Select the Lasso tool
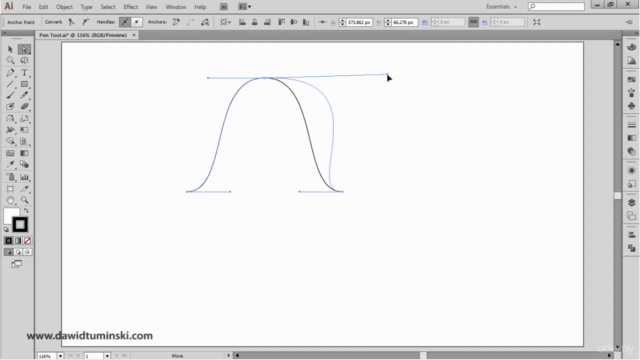This screenshot has height=360, width=640. (24, 61)
